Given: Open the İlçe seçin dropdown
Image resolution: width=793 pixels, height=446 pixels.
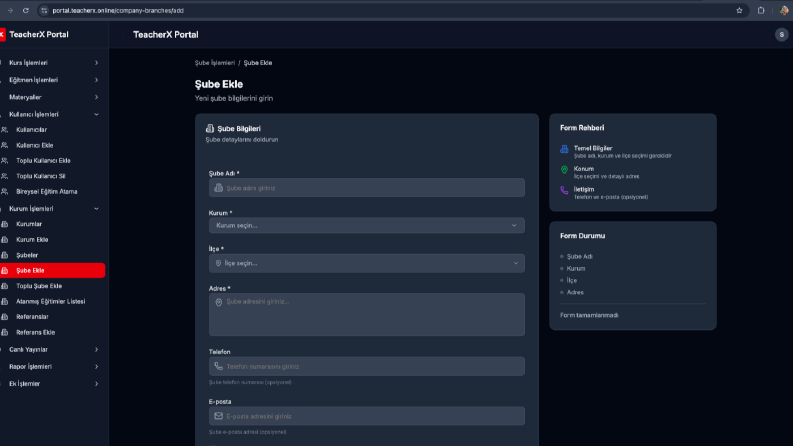Looking at the screenshot, I should (x=367, y=263).
